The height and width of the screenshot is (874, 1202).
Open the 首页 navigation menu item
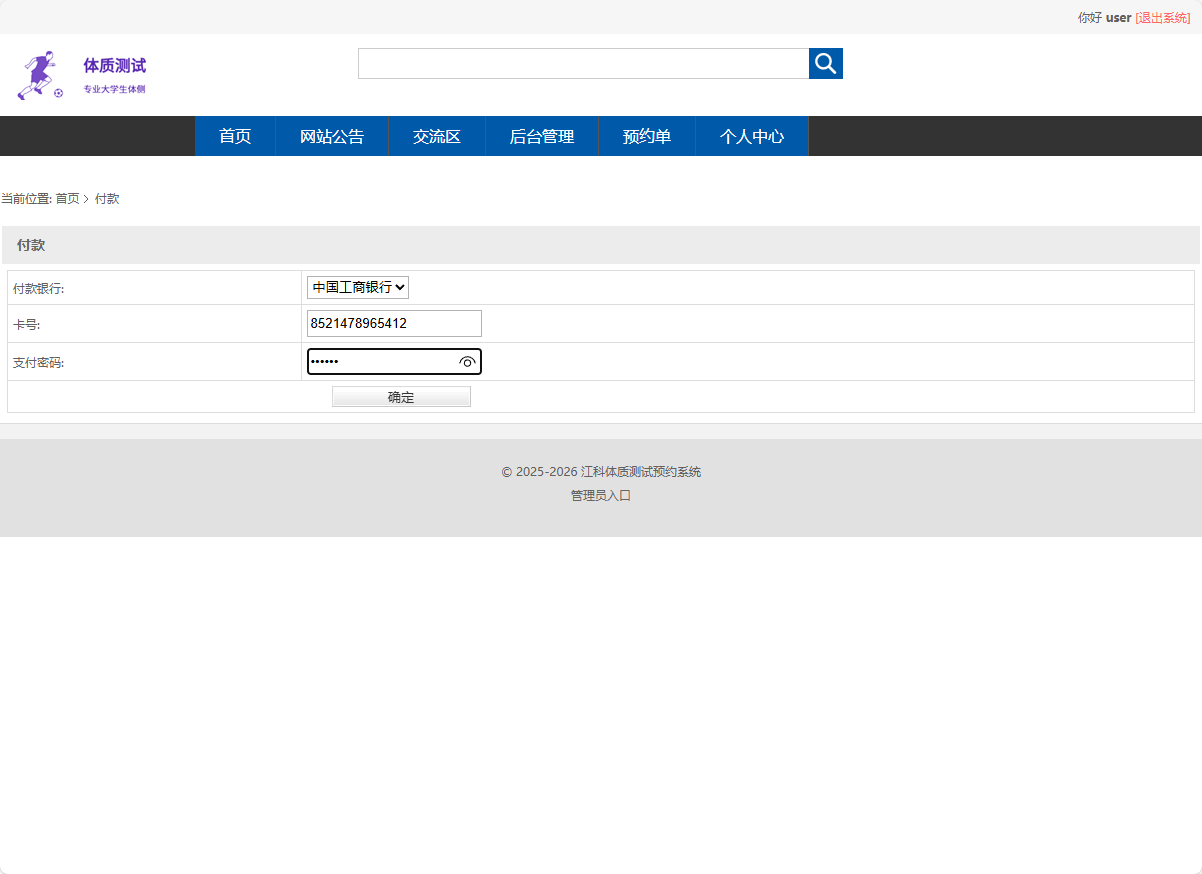235,136
